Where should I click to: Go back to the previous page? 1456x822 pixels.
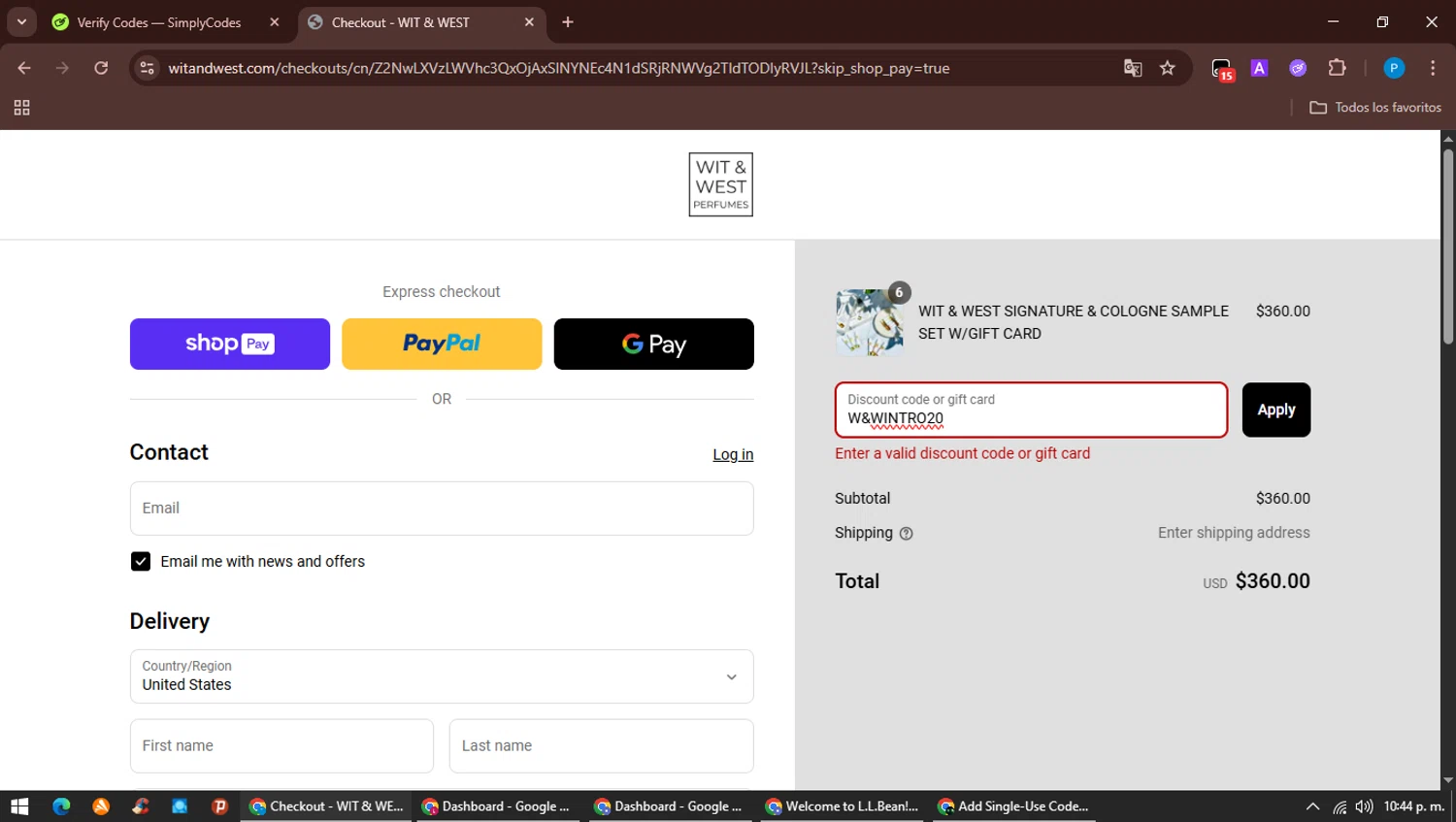click(x=24, y=68)
